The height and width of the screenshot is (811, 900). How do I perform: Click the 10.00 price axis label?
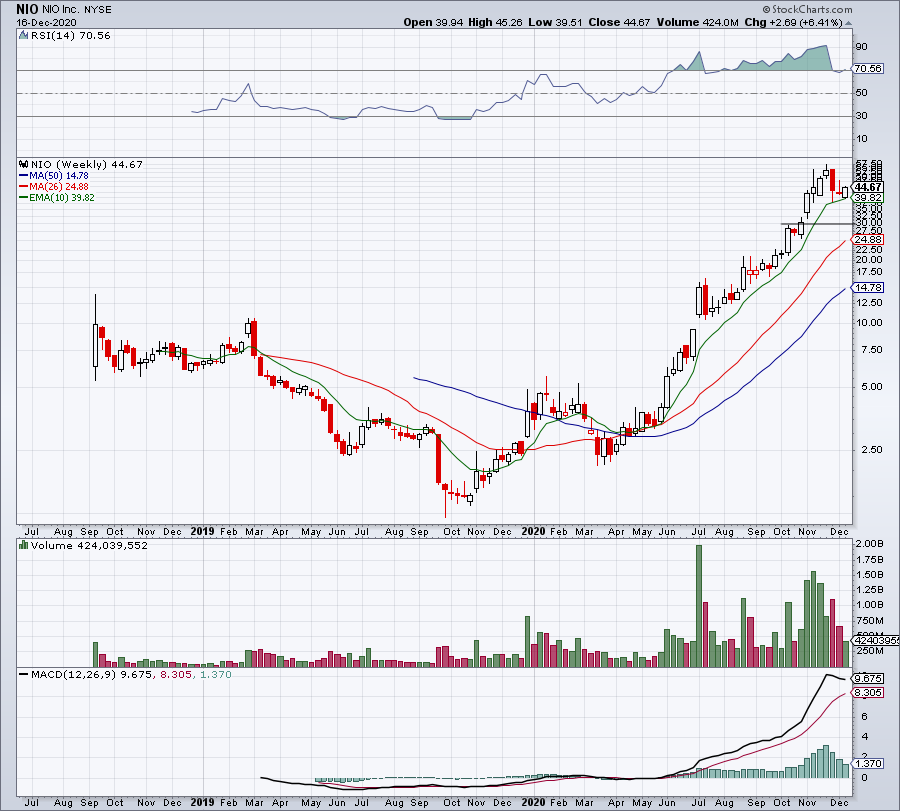tap(868, 323)
